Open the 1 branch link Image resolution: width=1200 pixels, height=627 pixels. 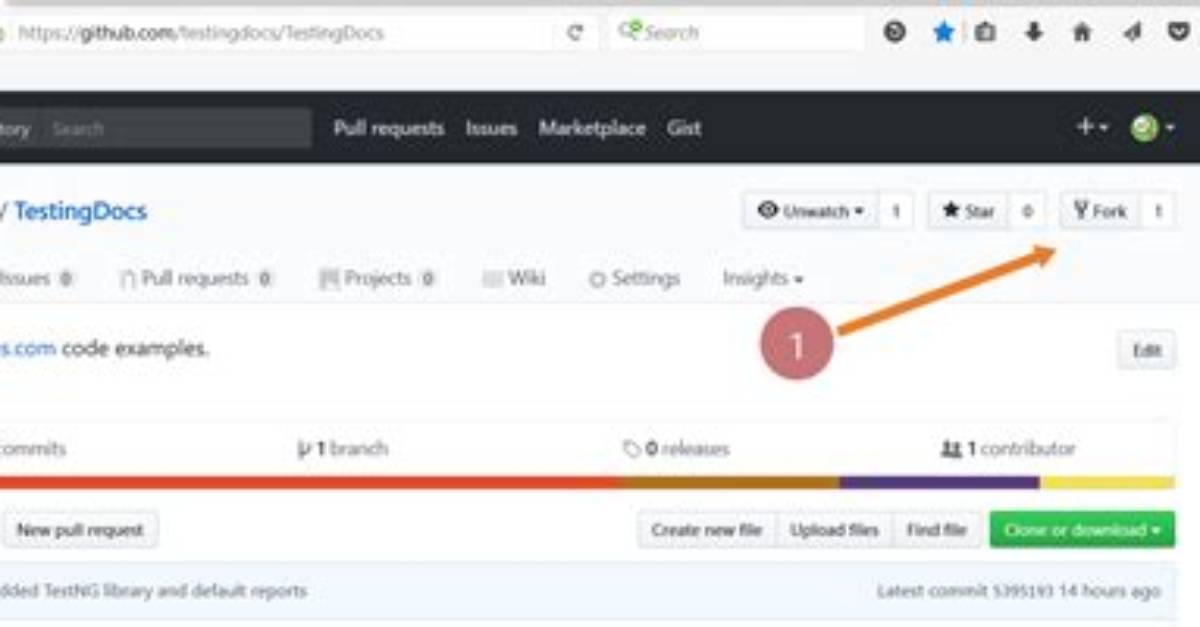point(342,449)
